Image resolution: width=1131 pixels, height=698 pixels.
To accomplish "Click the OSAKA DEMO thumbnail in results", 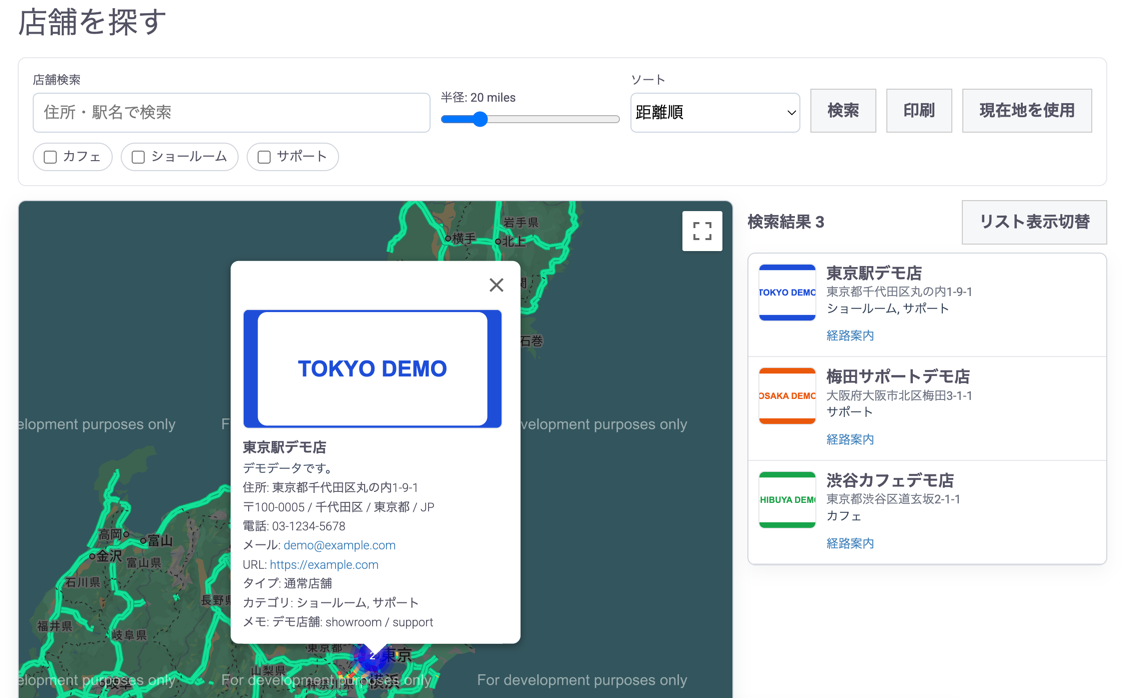I will [x=787, y=396].
